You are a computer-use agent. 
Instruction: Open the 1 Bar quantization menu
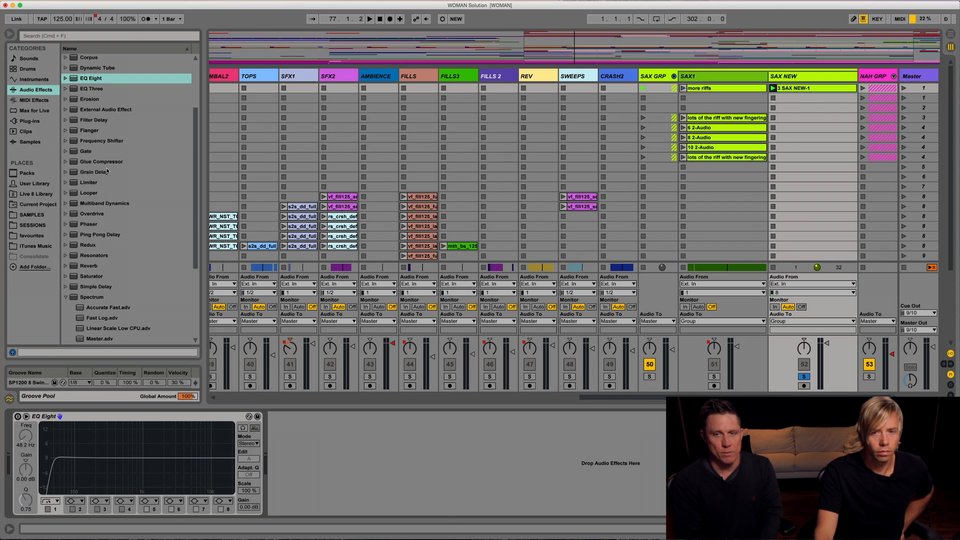172,19
